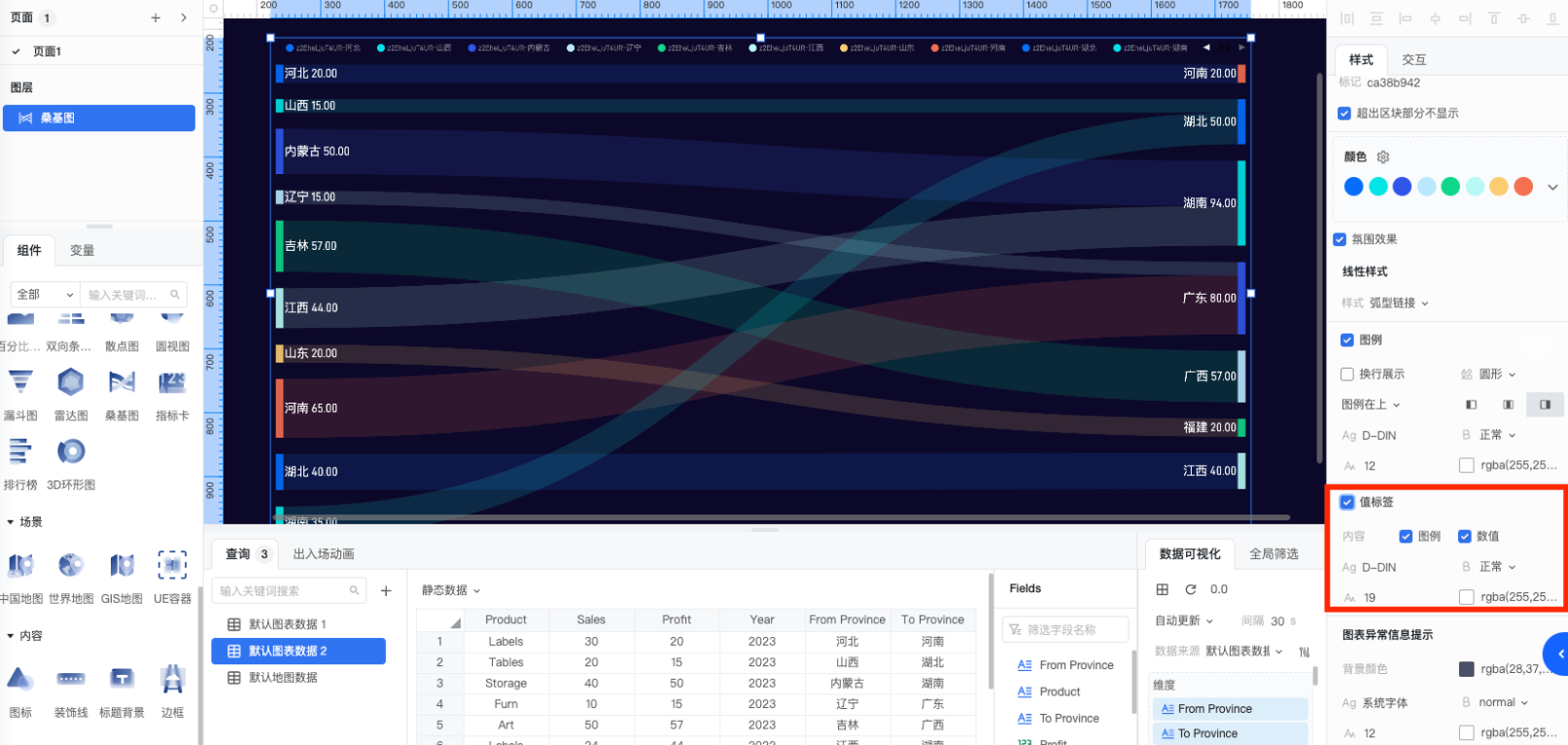The height and width of the screenshot is (745, 1568).
Task: Click the align-top toolbar icon
Action: pos(1494,18)
